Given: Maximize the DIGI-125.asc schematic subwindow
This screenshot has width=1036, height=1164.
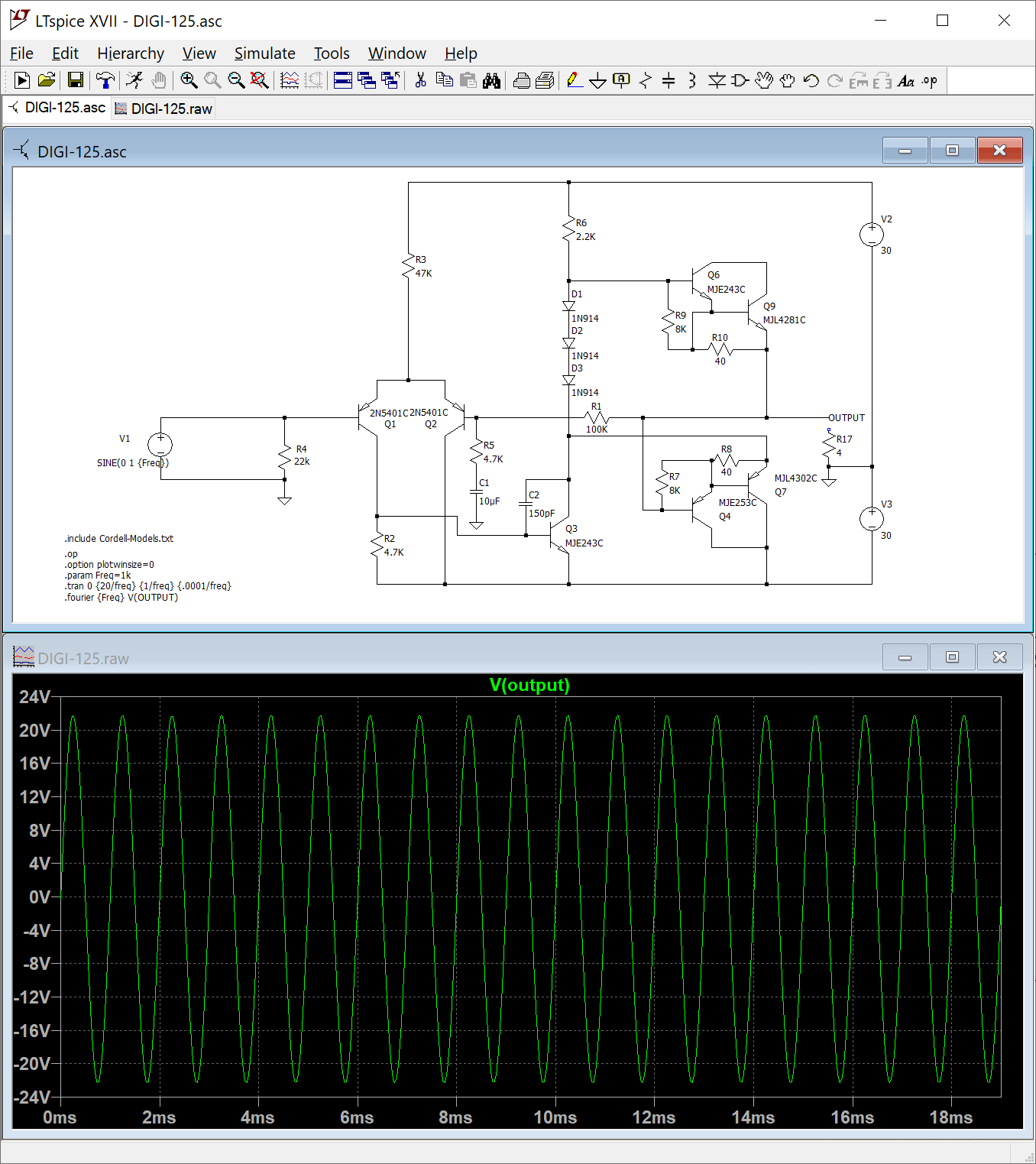Looking at the screenshot, I should tap(952, 151).
